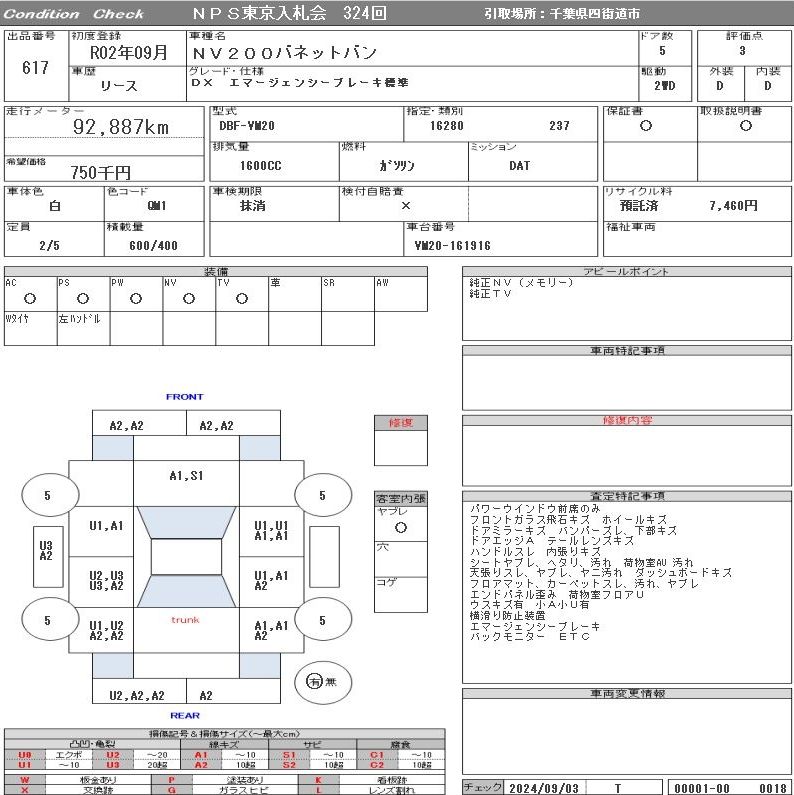The width and height of the screenshot is (794, 795).
Task: Click the PW equipment circle mark
Action: point(135,299)
